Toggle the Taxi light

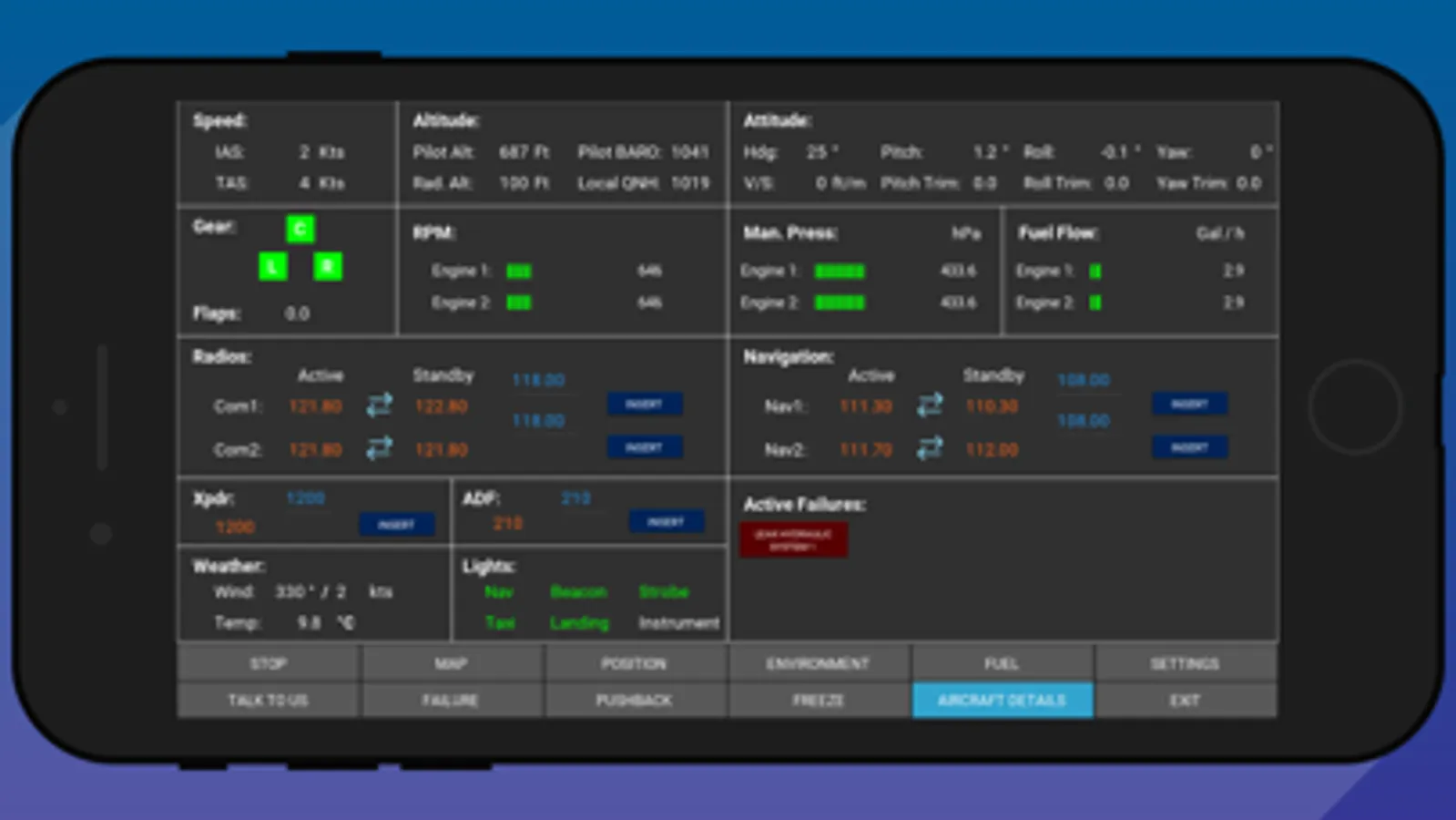point(500,623)
